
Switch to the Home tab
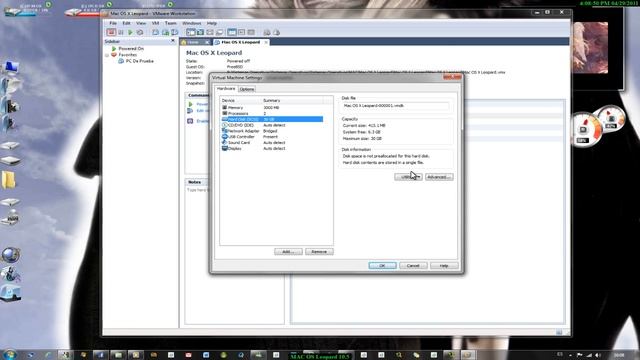coord(193,42)
